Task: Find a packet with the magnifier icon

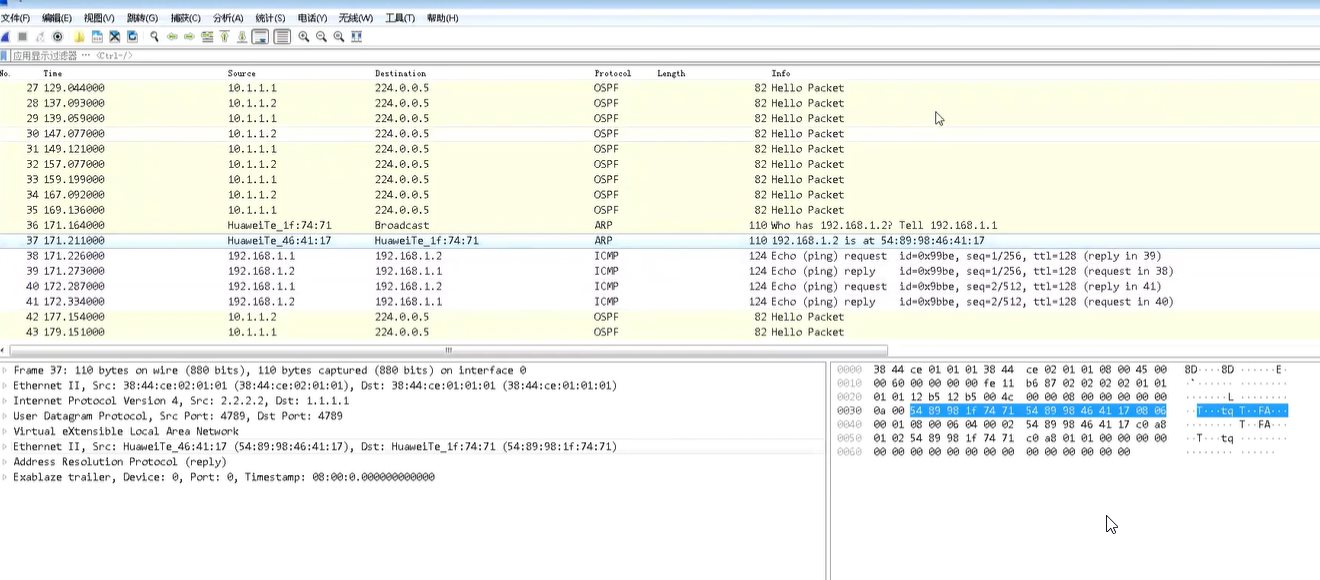Action: 155,37
